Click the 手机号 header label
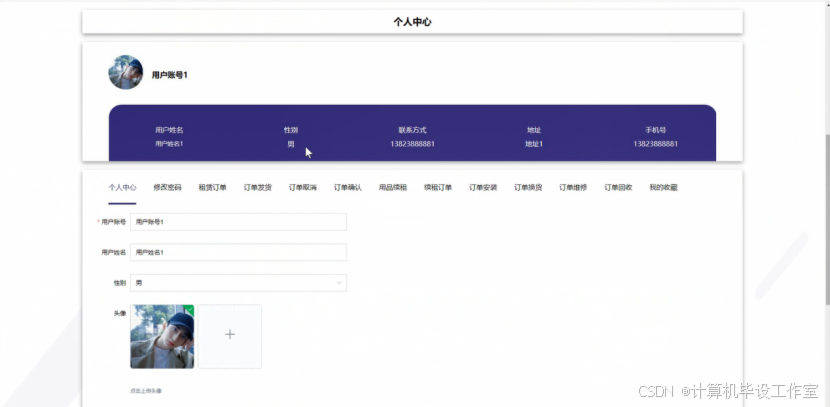The image size is (830, 407). tap(655, 130)
